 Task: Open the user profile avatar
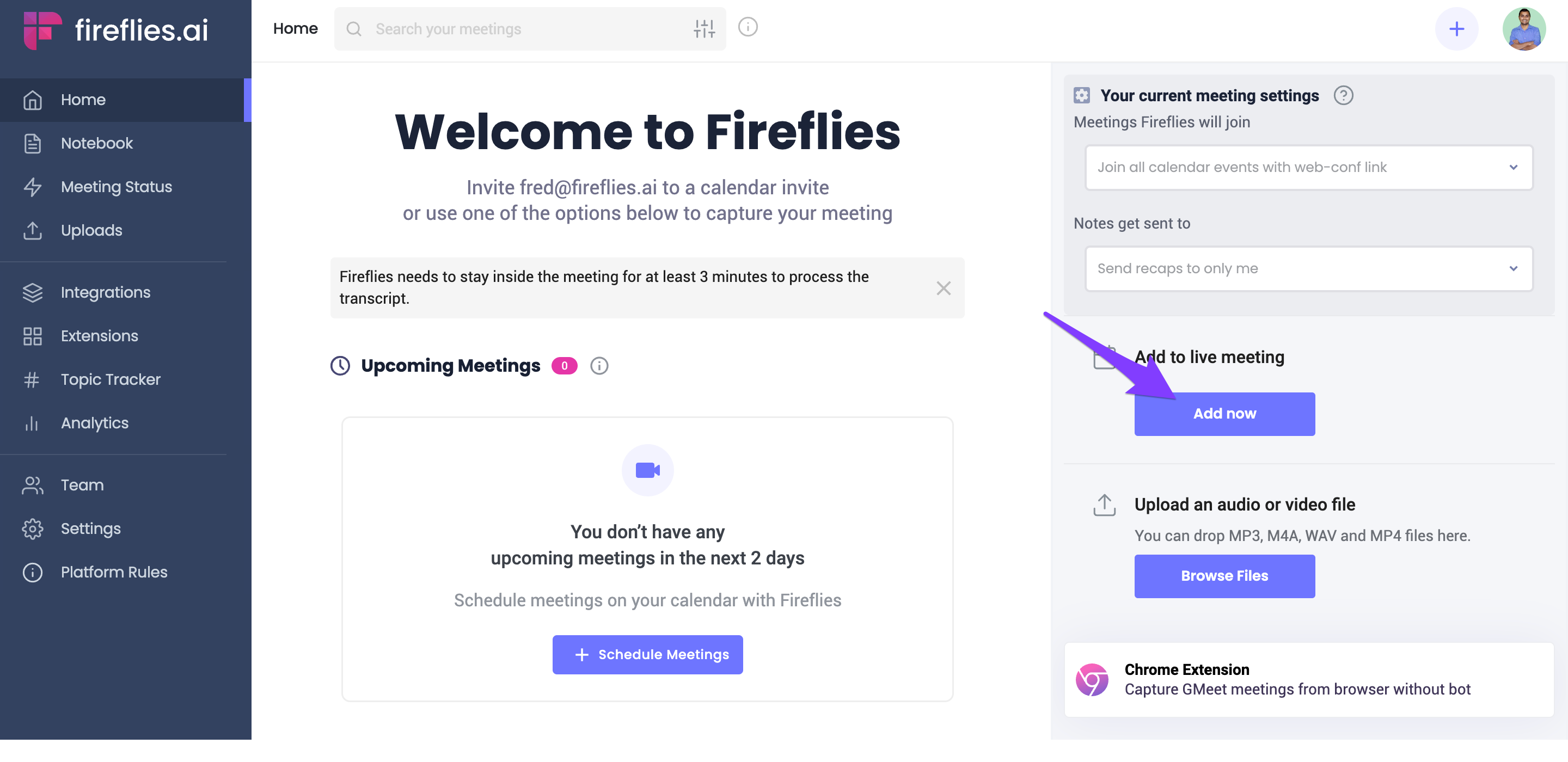pos(1523,29)
